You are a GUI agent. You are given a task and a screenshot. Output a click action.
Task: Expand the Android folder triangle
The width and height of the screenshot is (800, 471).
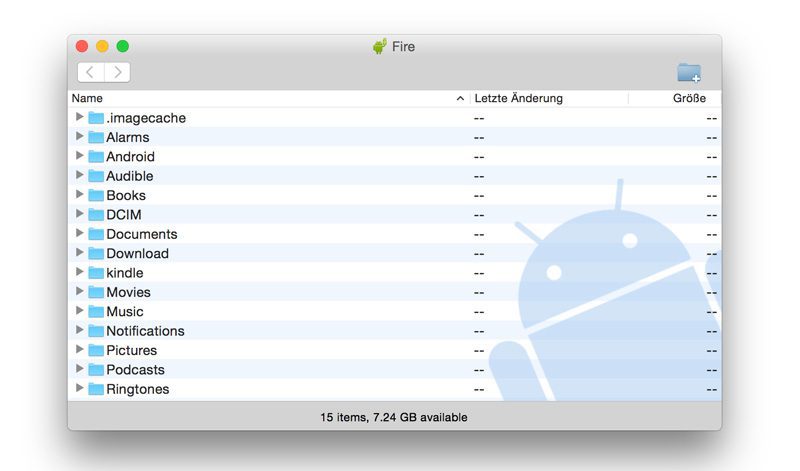(x=79, y=156)
